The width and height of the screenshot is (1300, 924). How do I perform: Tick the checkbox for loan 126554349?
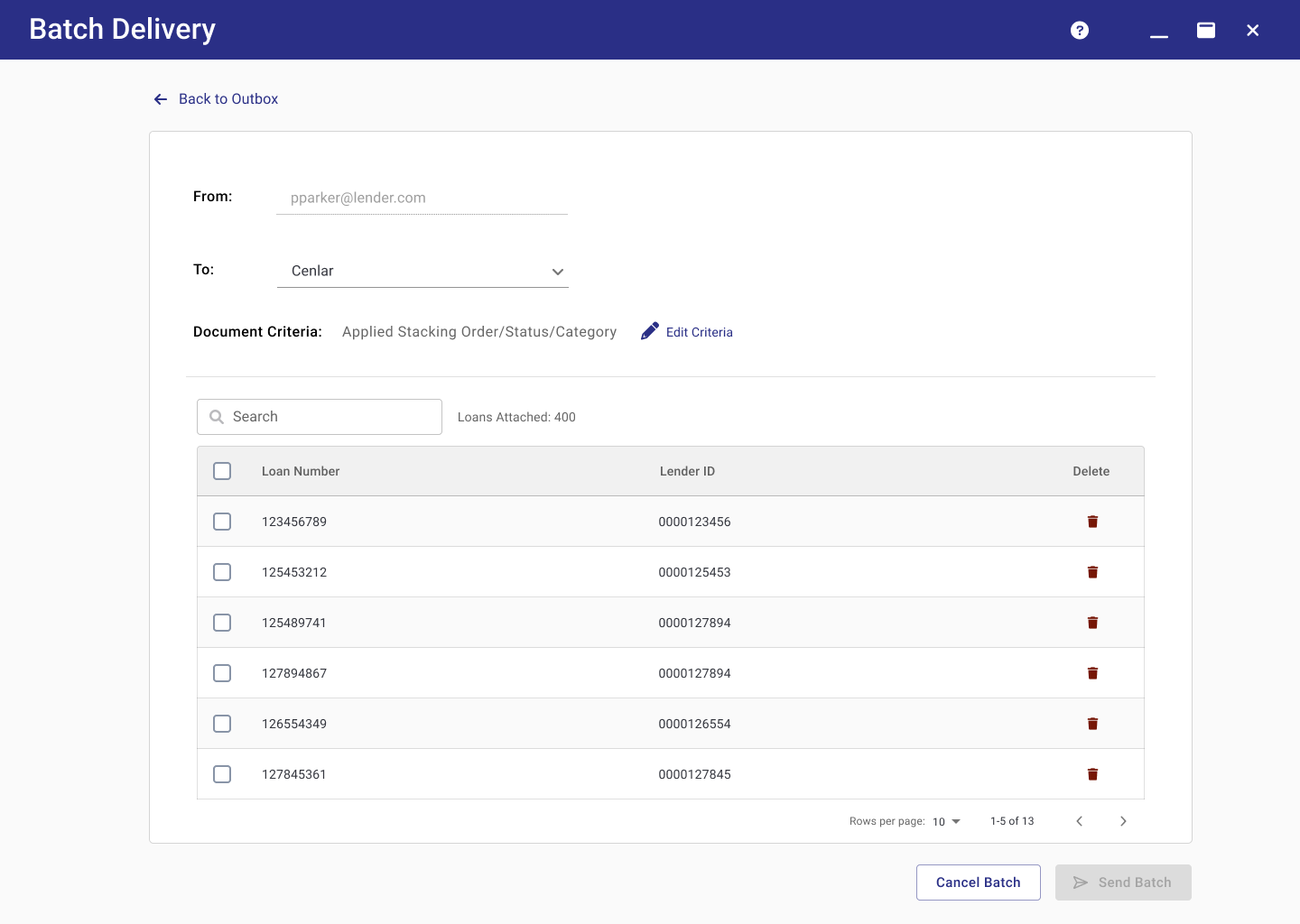pyautogui.click(x=222, y=724)
